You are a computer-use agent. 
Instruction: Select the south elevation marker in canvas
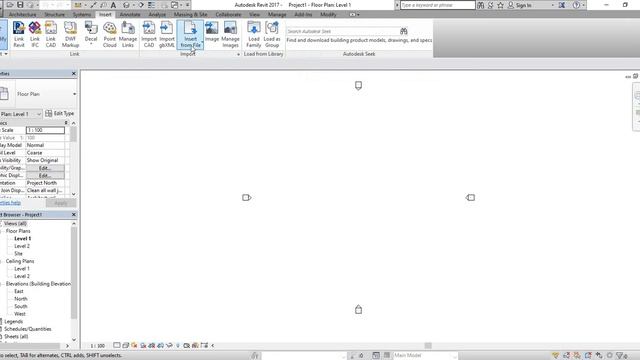point(358,309)
